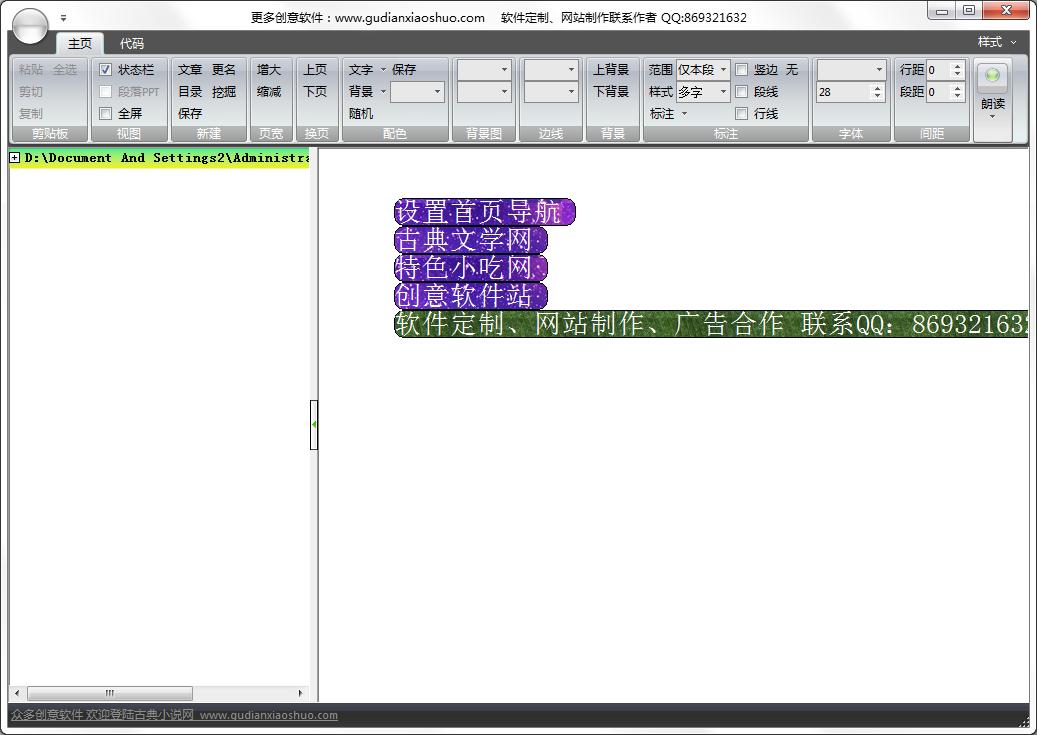Expand the D:\Document And Settings2 tree node

coord(15,158)
